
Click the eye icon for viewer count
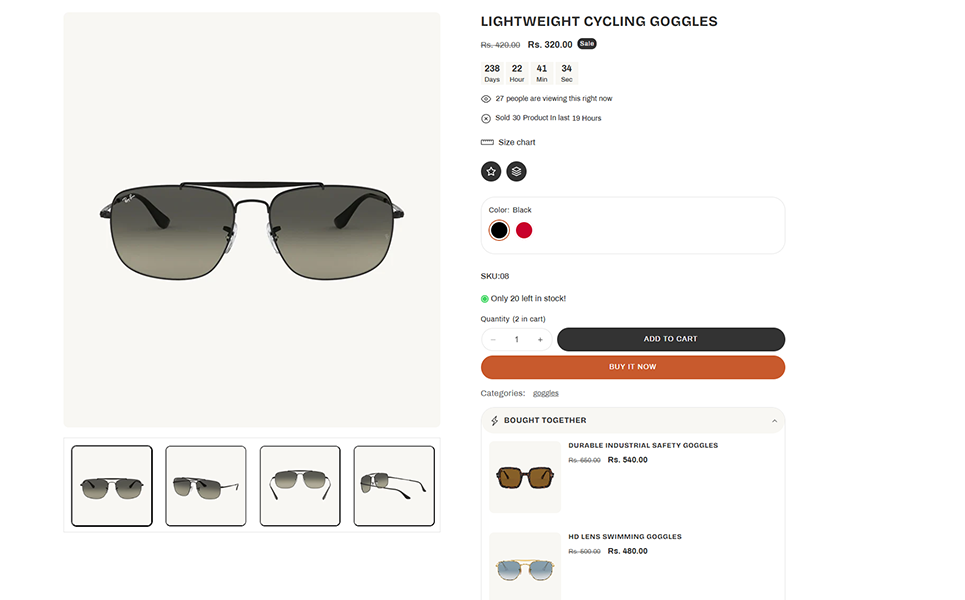pos(486,99)
